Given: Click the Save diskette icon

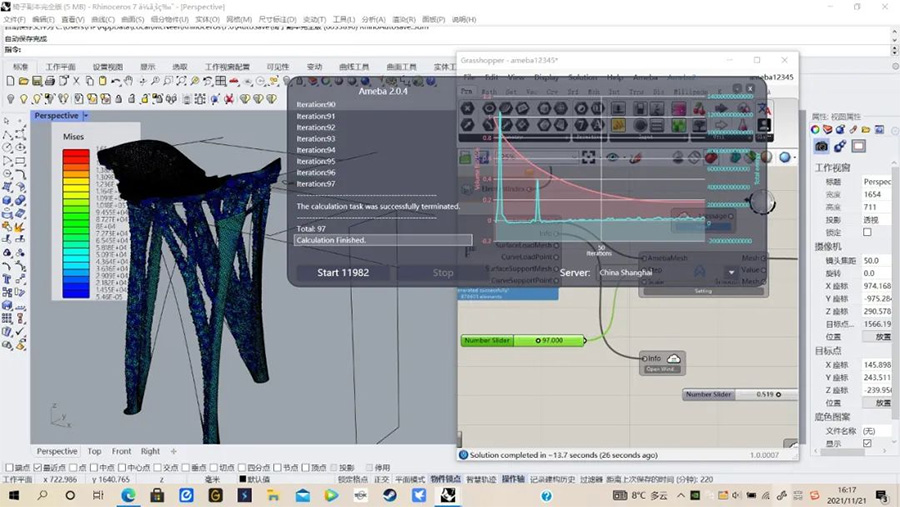Looking at the screenshot, I should (x=37, y=82).
